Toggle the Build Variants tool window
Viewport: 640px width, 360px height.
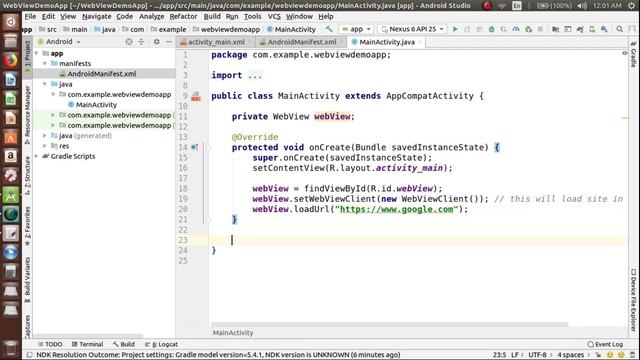pyautogui.click(x=27, y=279)
